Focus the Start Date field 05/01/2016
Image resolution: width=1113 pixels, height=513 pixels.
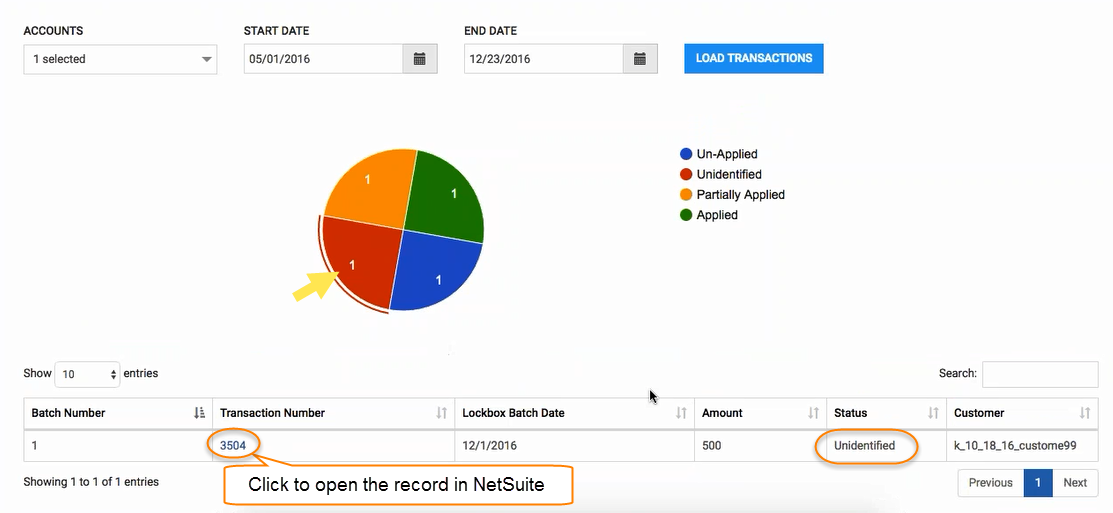point(324,59)
